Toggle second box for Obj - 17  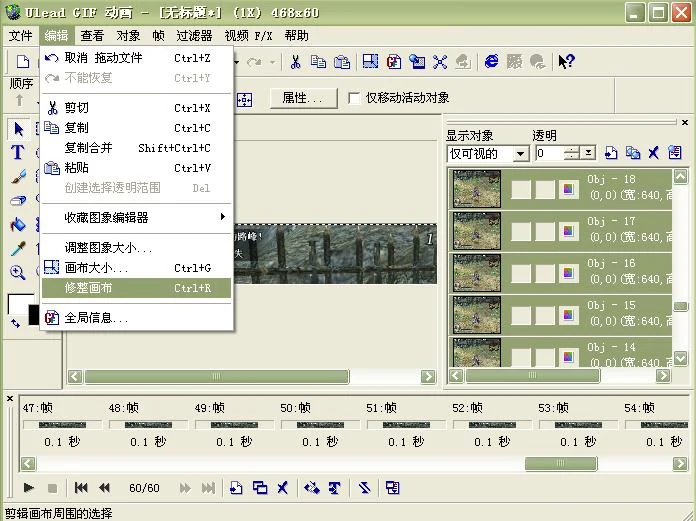click(545, 231)
